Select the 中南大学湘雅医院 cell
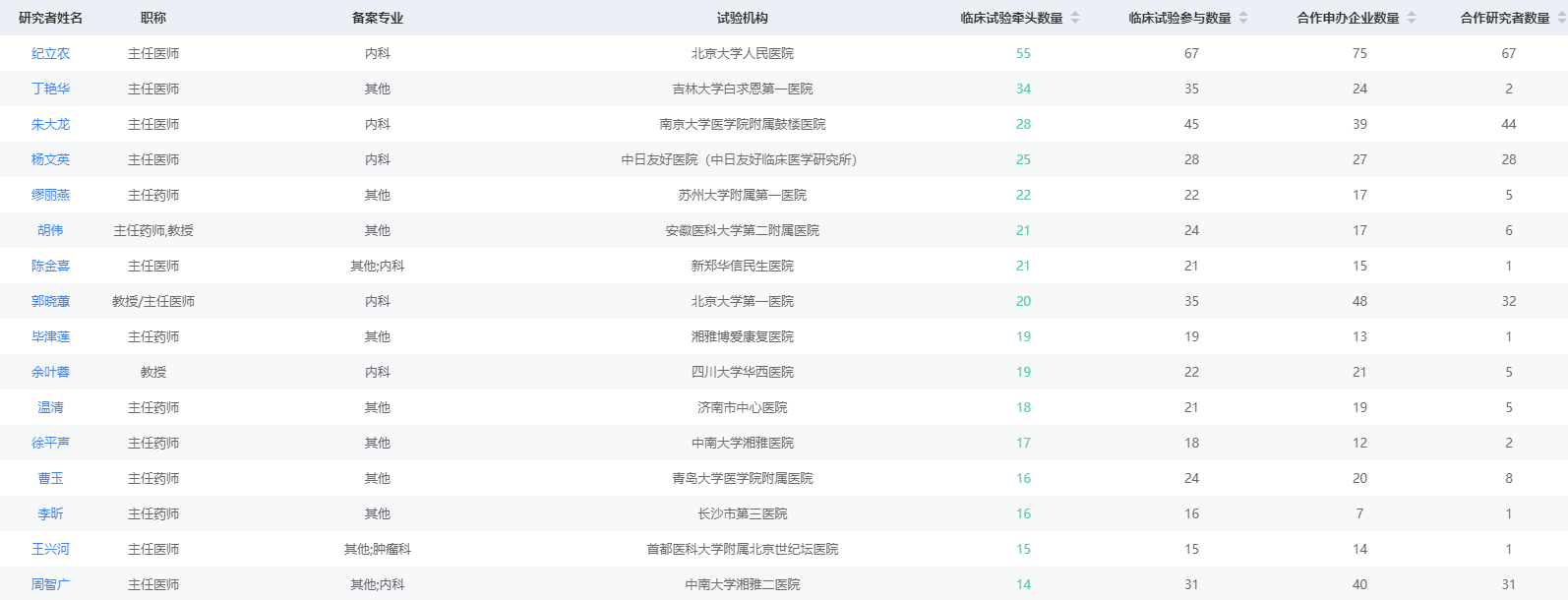 coord(743,443)
